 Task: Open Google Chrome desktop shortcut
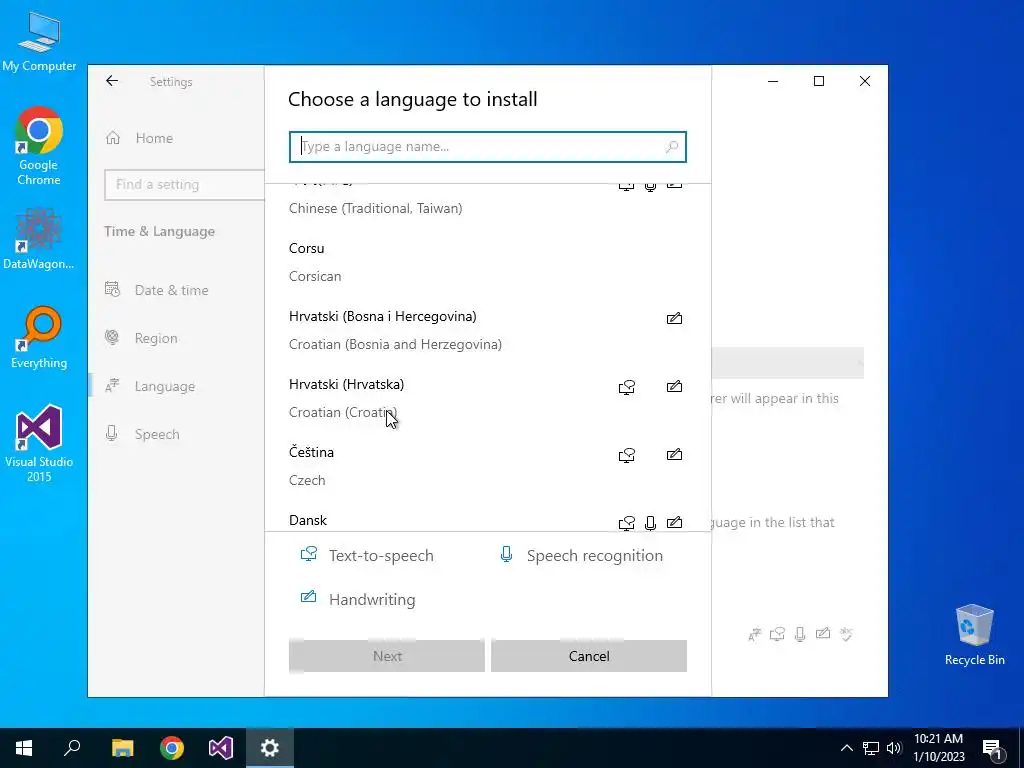coord(39,146)
